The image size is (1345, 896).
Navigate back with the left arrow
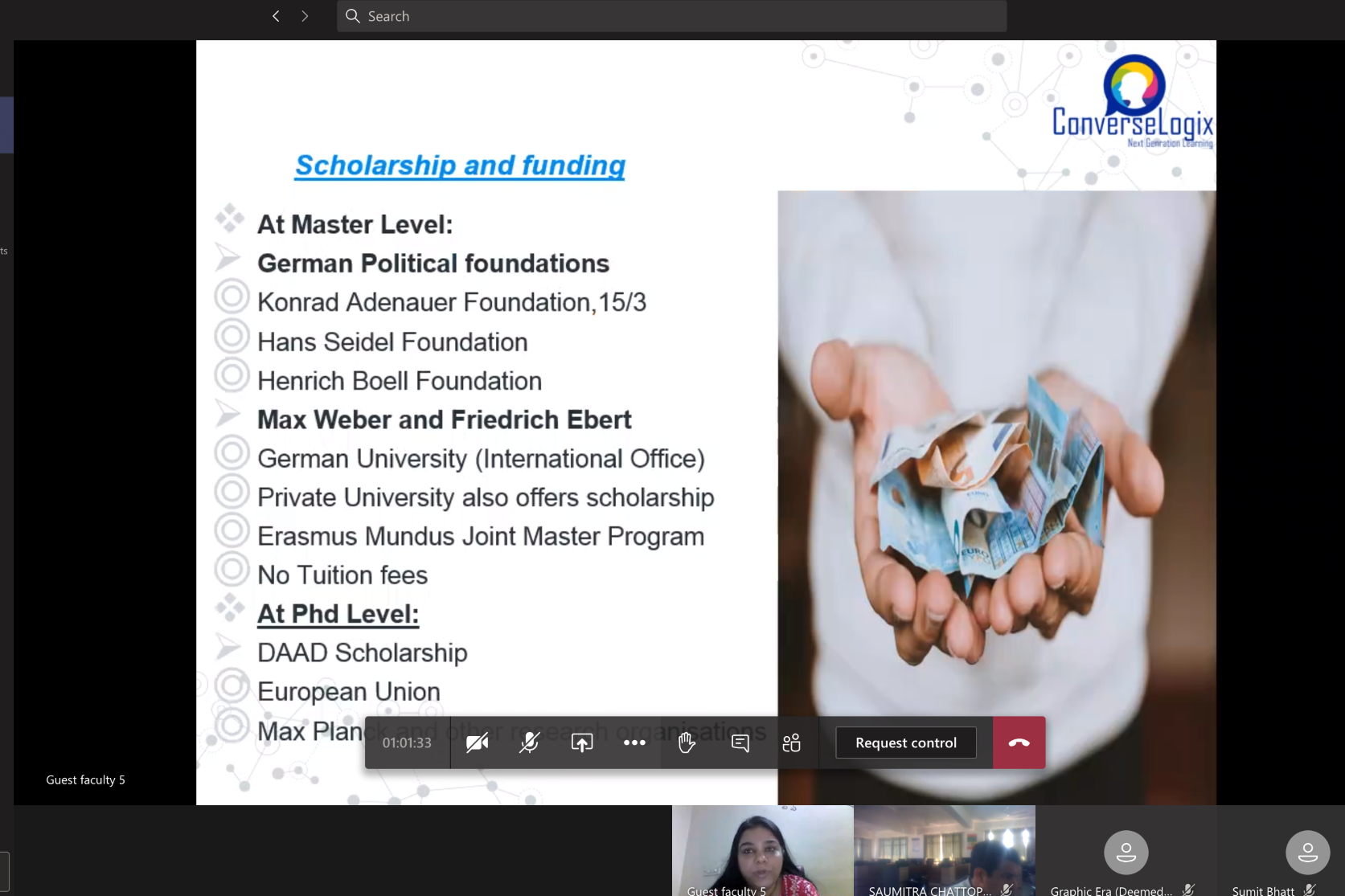276,15
